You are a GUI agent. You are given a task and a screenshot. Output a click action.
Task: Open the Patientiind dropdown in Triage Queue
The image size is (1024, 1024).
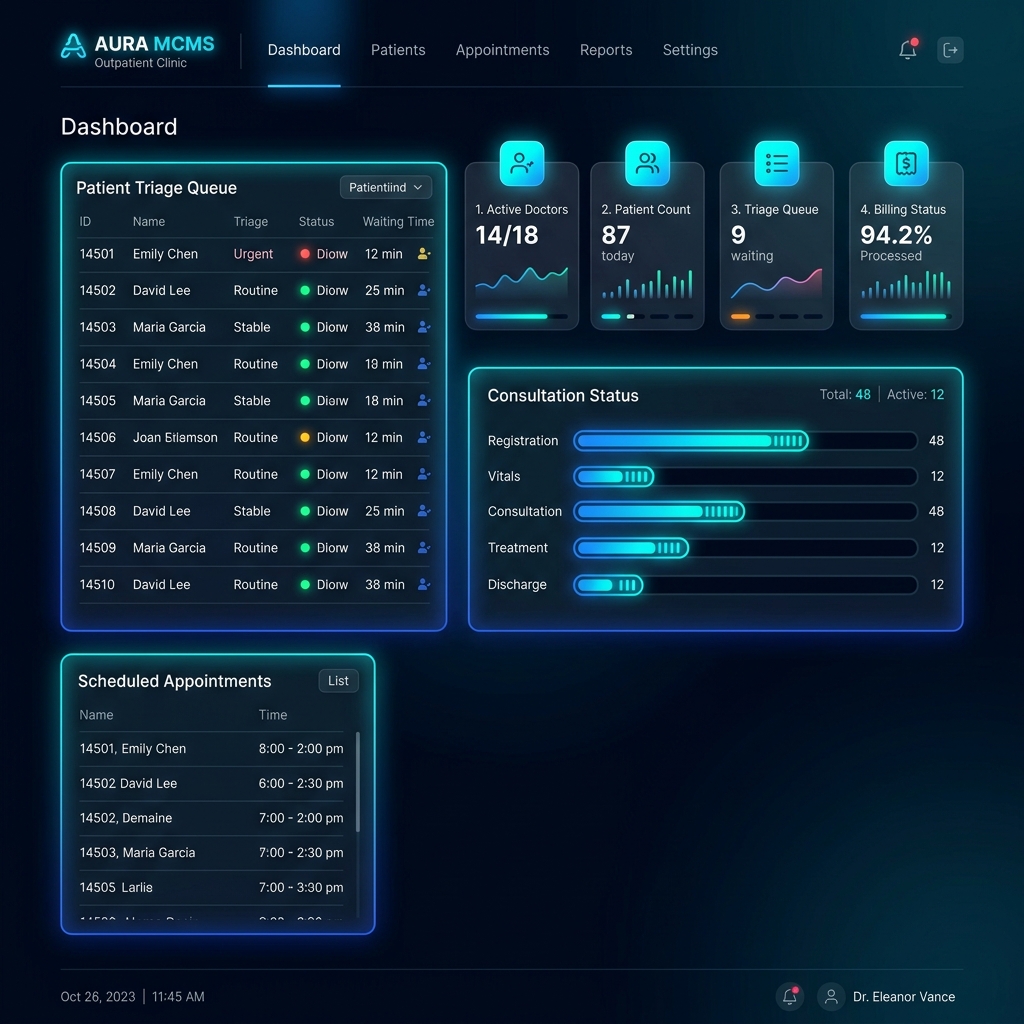point(385,187)
